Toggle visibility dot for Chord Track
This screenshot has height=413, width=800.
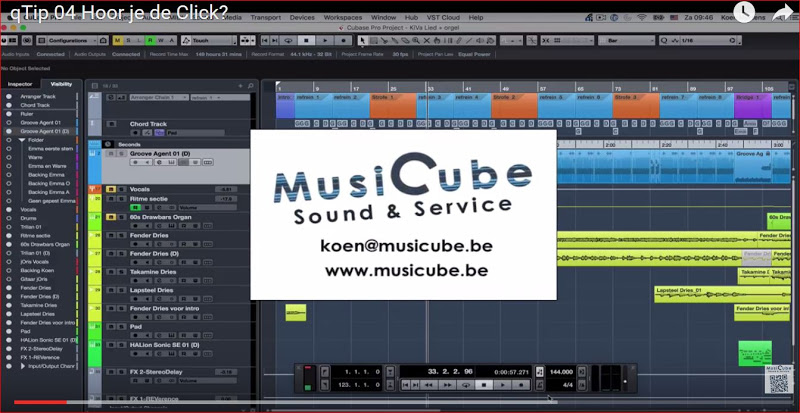coord(9,105)
